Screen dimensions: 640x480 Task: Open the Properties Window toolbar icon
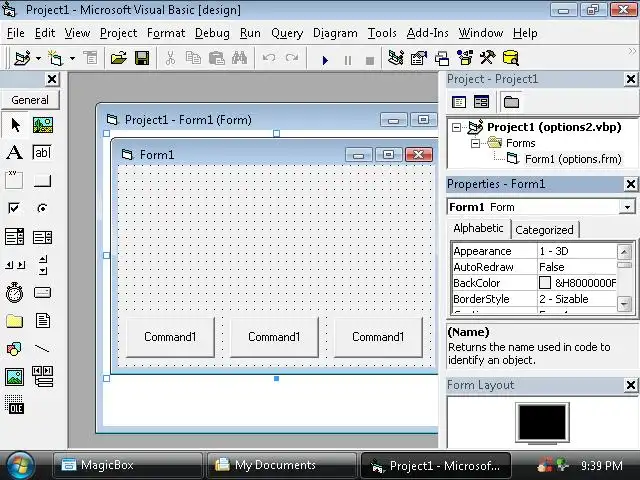(x=419, y=58)
